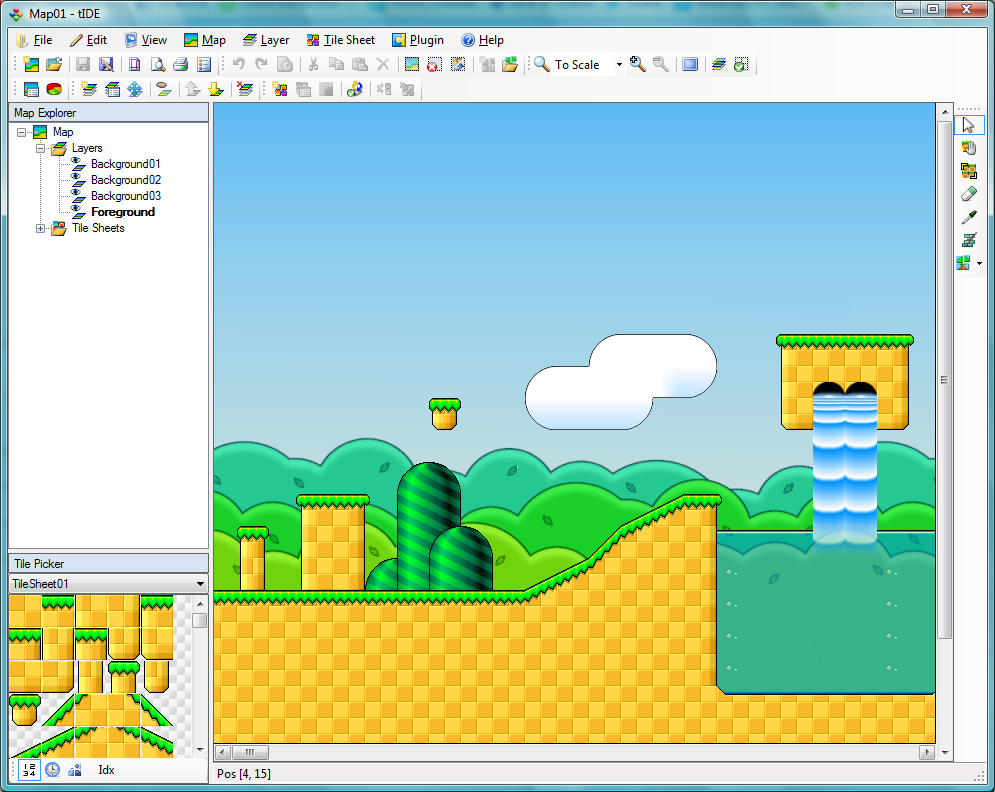Select the Background02 layer name

(x=126, y=180)
